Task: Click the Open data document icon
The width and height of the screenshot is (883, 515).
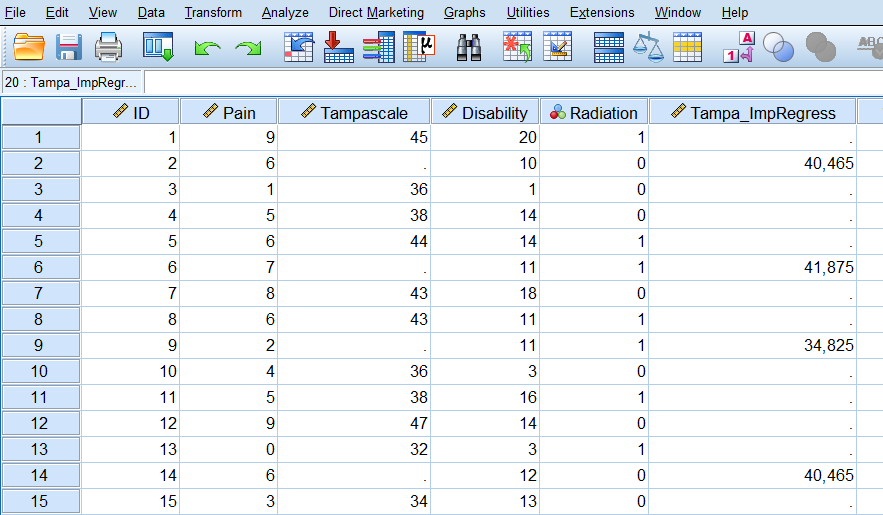Action: (x=30, y=47)
